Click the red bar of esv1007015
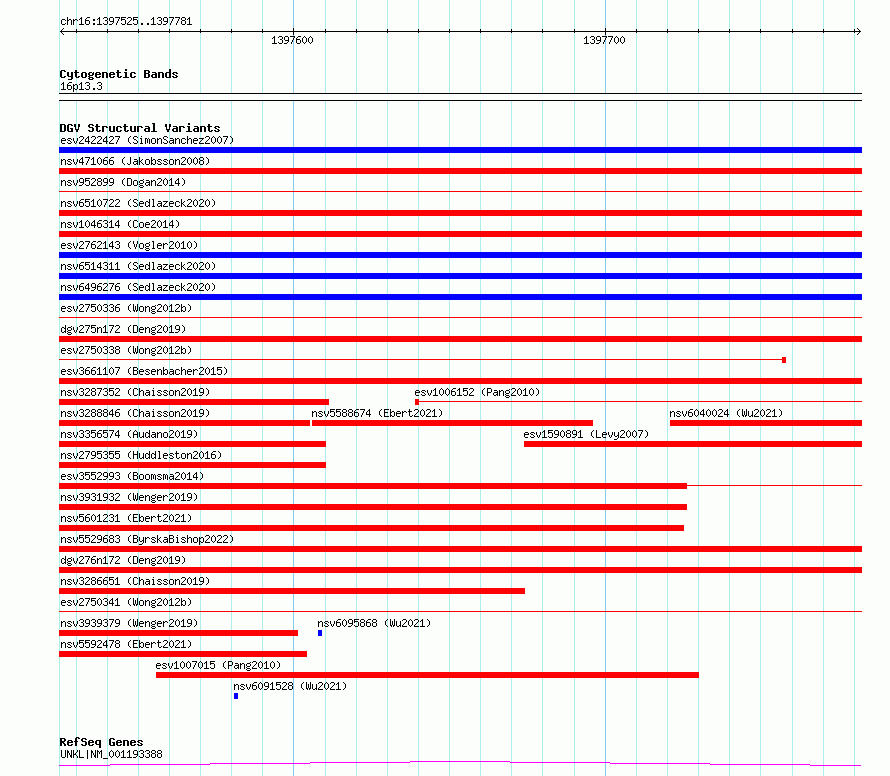This screenshot has width=890, height=776. [427, 675]
